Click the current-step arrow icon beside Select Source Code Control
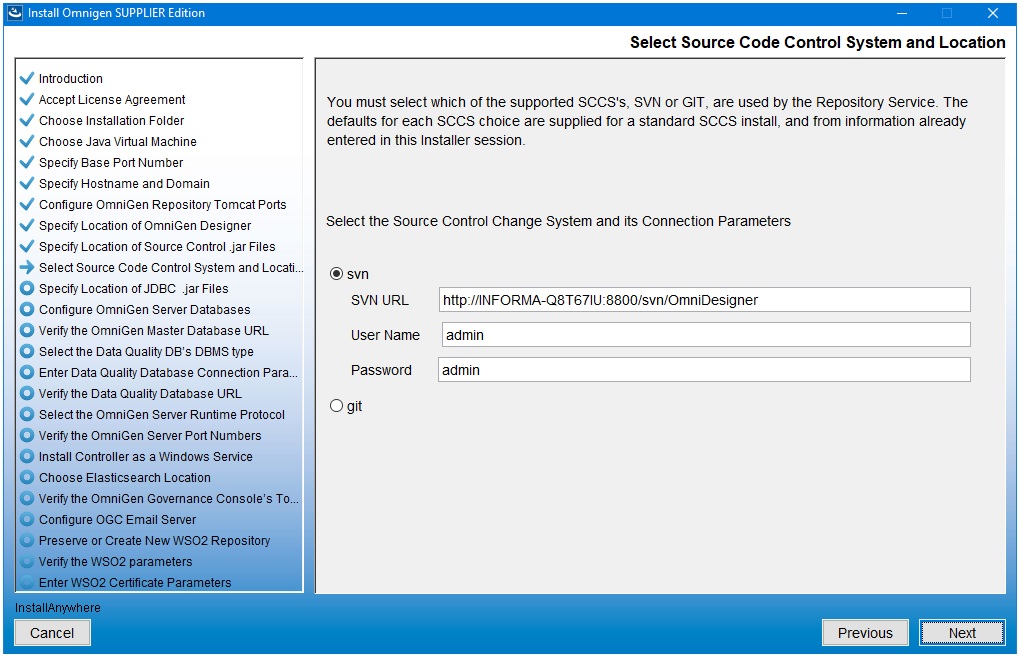Viewport: 1020px width, 657px height. [x=27, y=267]
